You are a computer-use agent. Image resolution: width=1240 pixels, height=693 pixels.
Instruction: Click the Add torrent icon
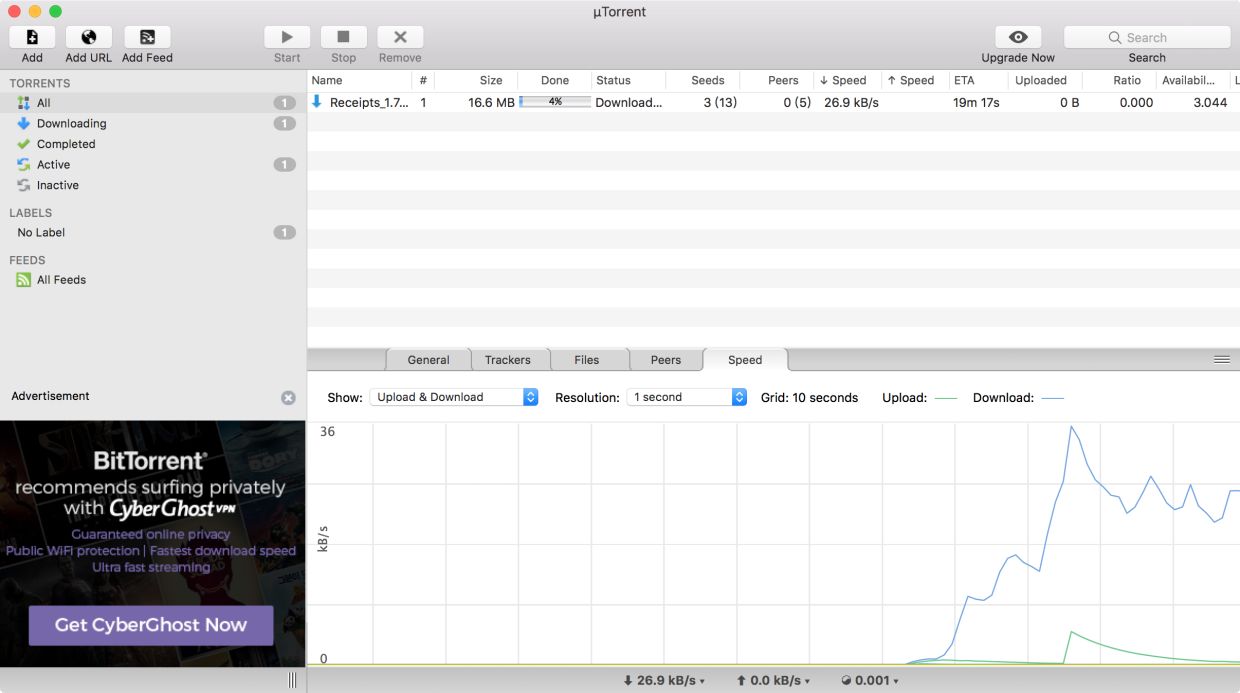pyautogui.click(x=32, y=37)
